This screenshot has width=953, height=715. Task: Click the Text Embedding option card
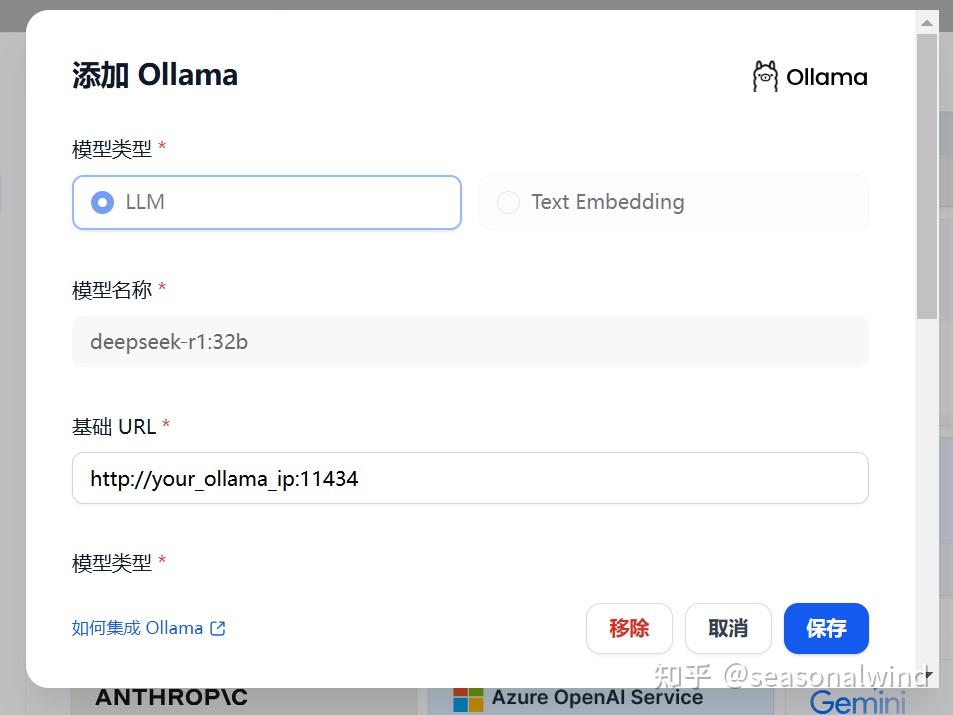[673, 202]
